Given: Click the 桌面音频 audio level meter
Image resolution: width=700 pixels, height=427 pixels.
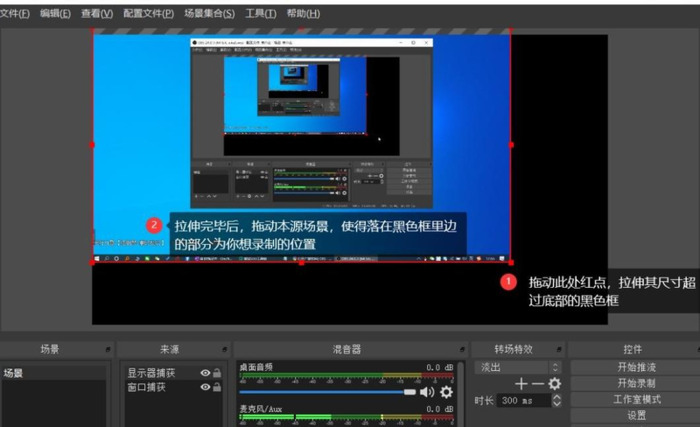Looking at the screenshot, I should (347, 375).
